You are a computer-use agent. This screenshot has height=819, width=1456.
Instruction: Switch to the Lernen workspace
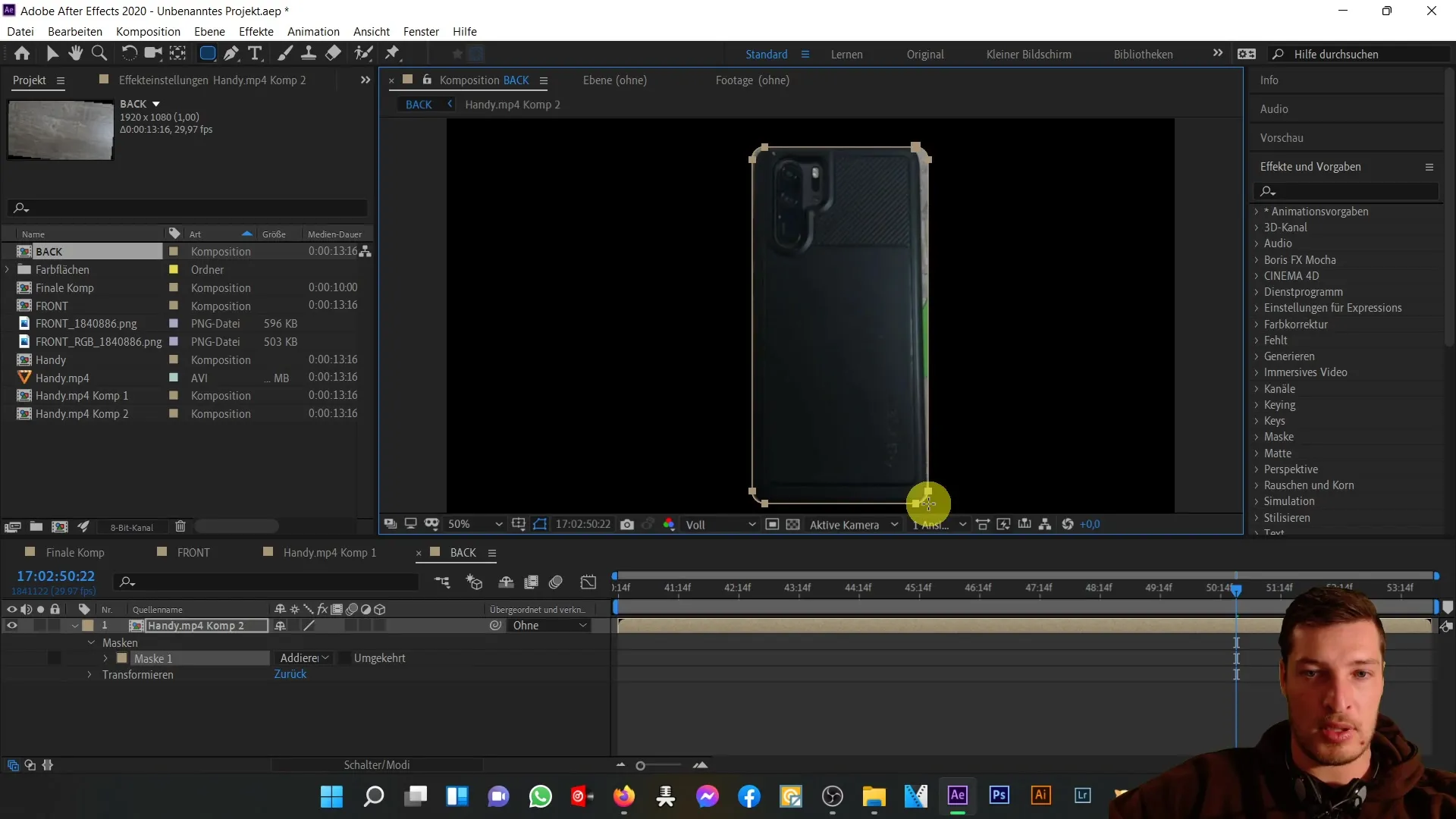846,54
